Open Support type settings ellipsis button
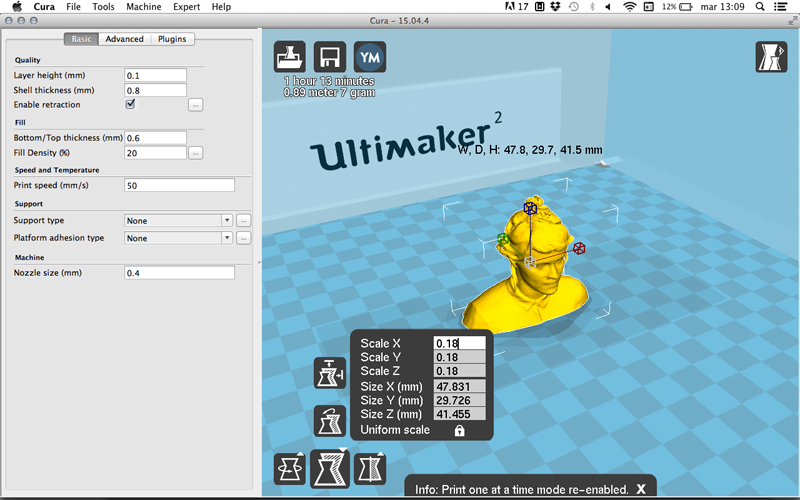The height and width of the screenshot is (500, 800). [x=243, y=220]
